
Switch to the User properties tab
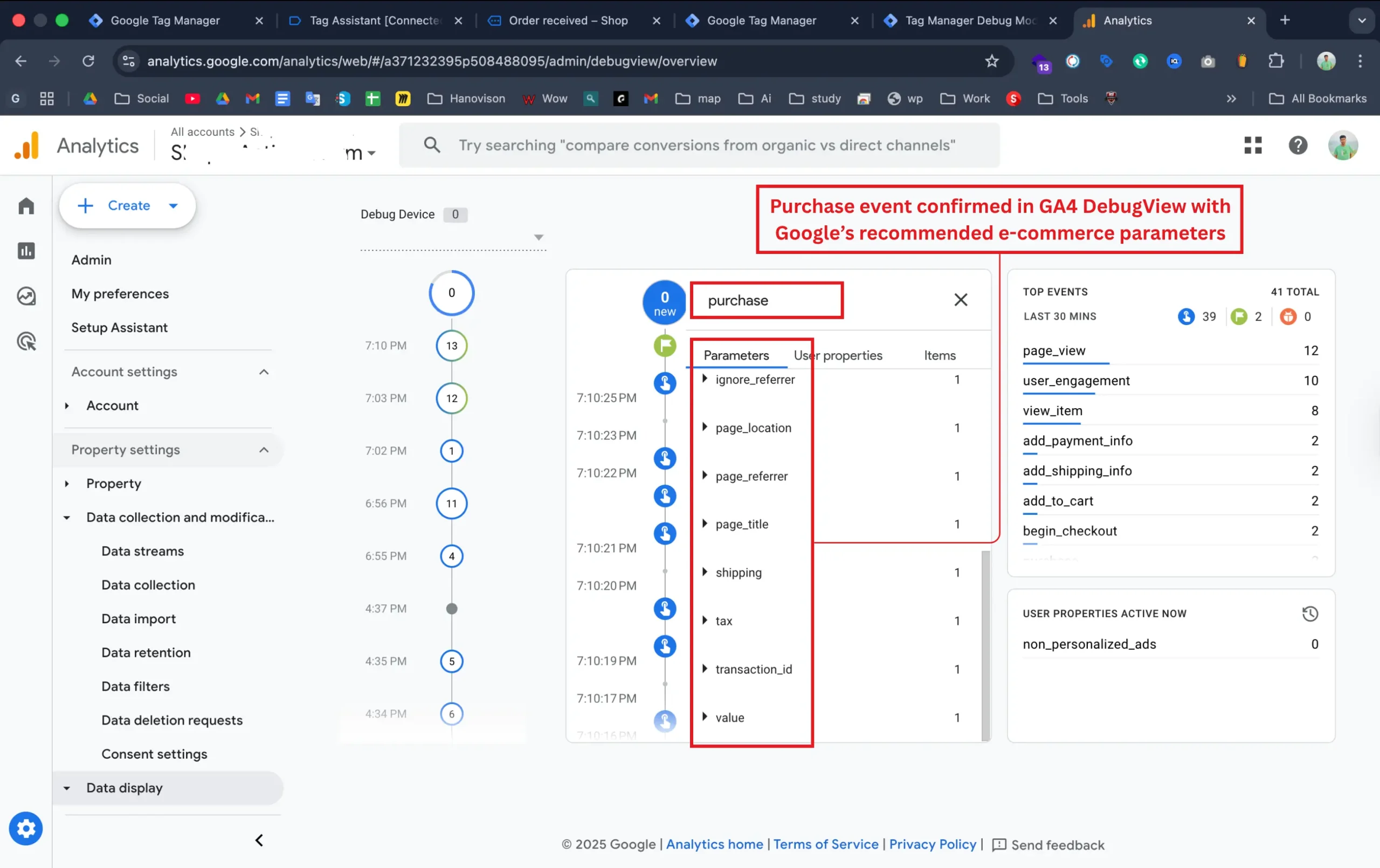click(x=837, y=355)
